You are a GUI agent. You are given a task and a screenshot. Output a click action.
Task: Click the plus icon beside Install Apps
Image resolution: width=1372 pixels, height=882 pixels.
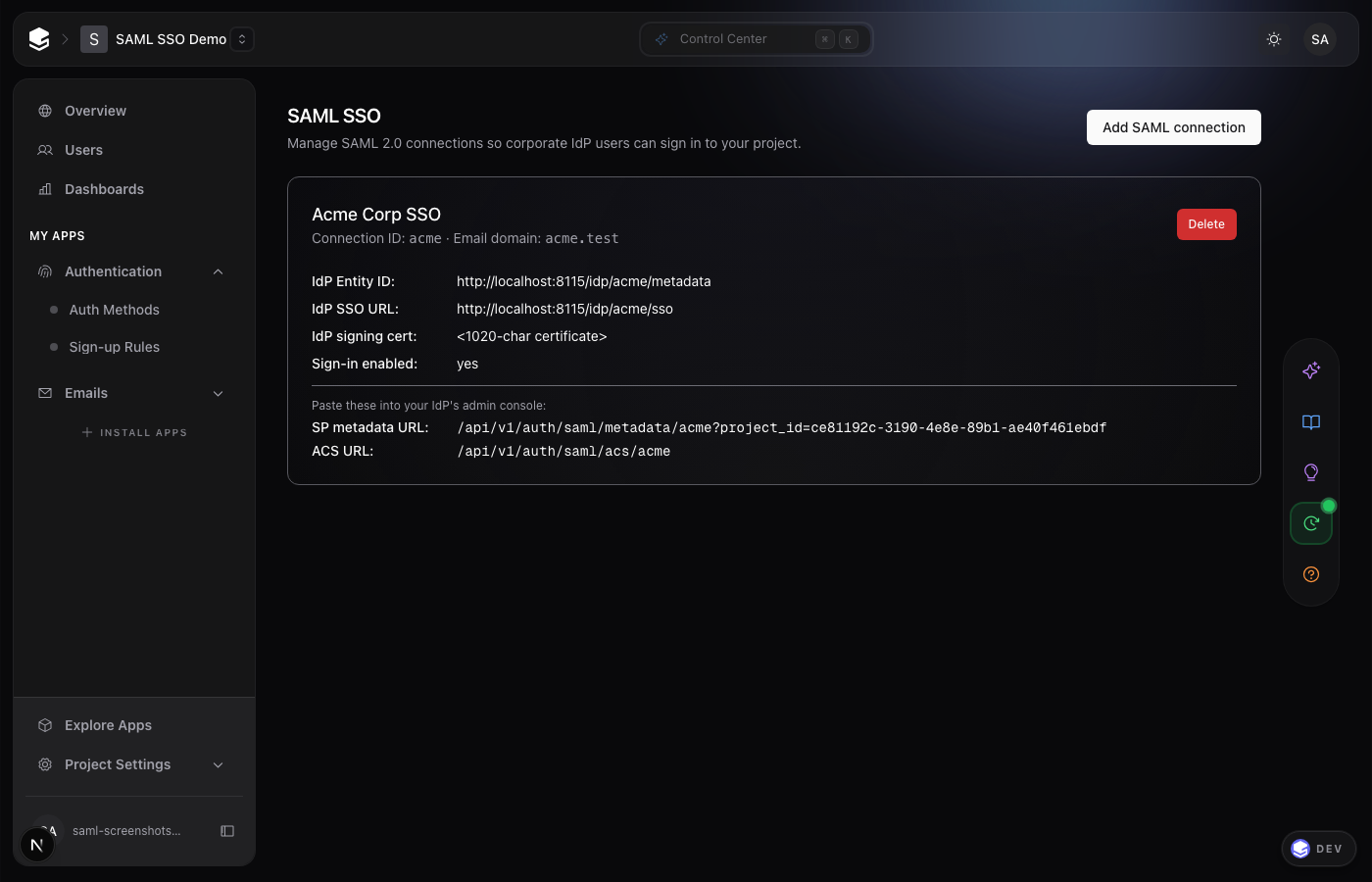(87, 432)
